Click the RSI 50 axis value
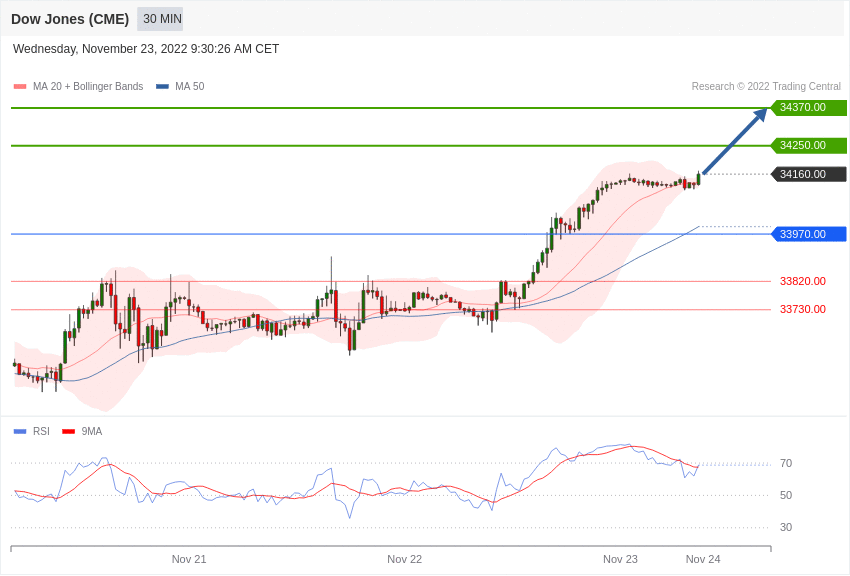The height and width of the screenshot is (576, 850). coord(786,495)
